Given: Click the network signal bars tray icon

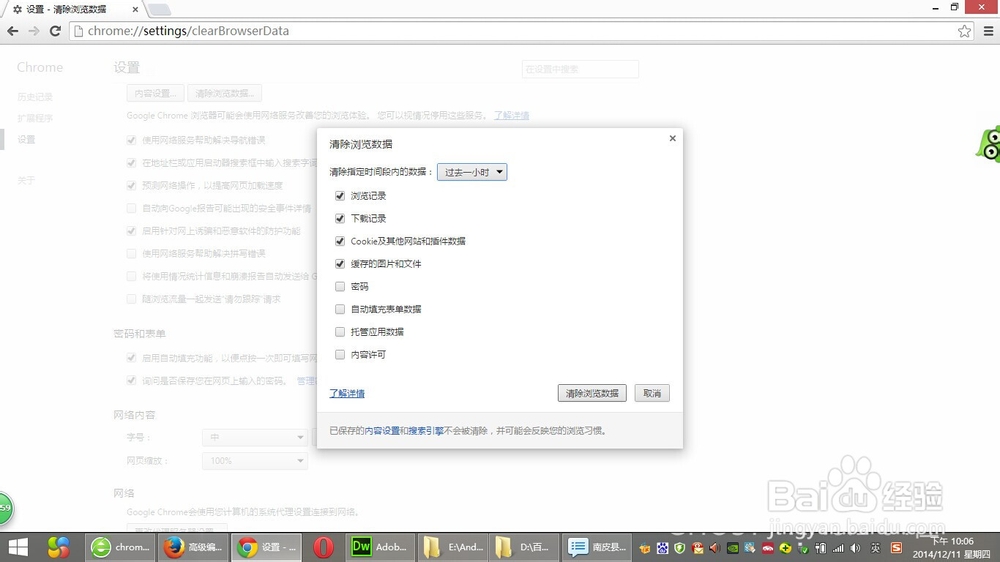Looking at the screenshot, I should (x=838, y=548).
